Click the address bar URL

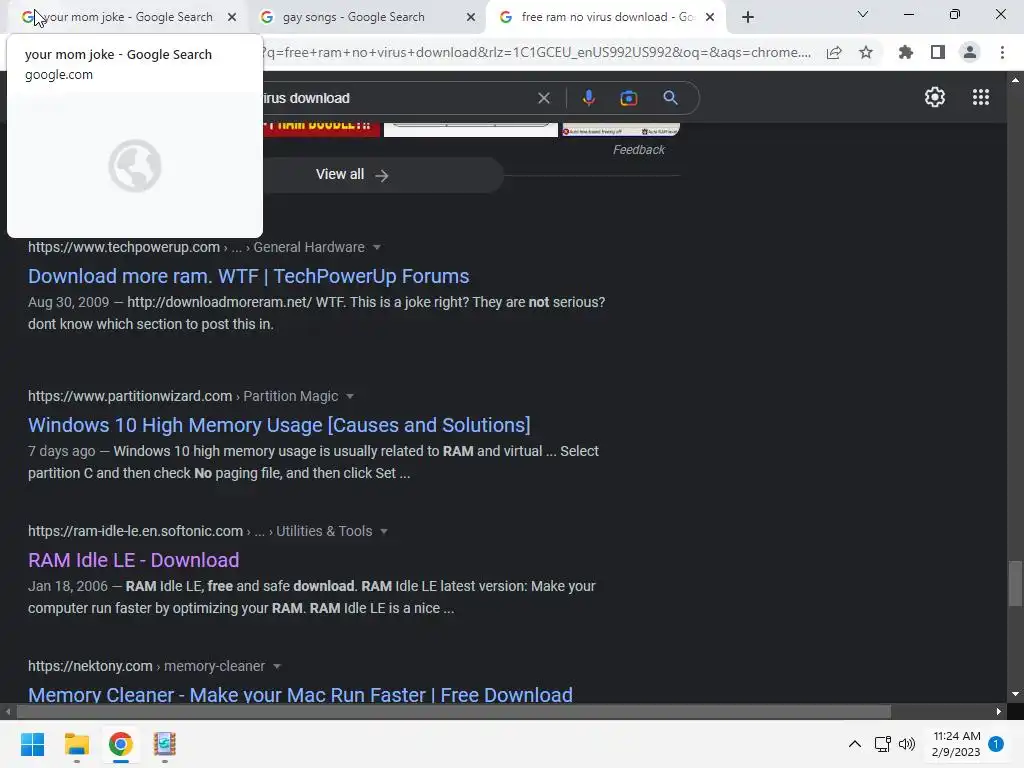pyautogui.click(x=537, y=53)
